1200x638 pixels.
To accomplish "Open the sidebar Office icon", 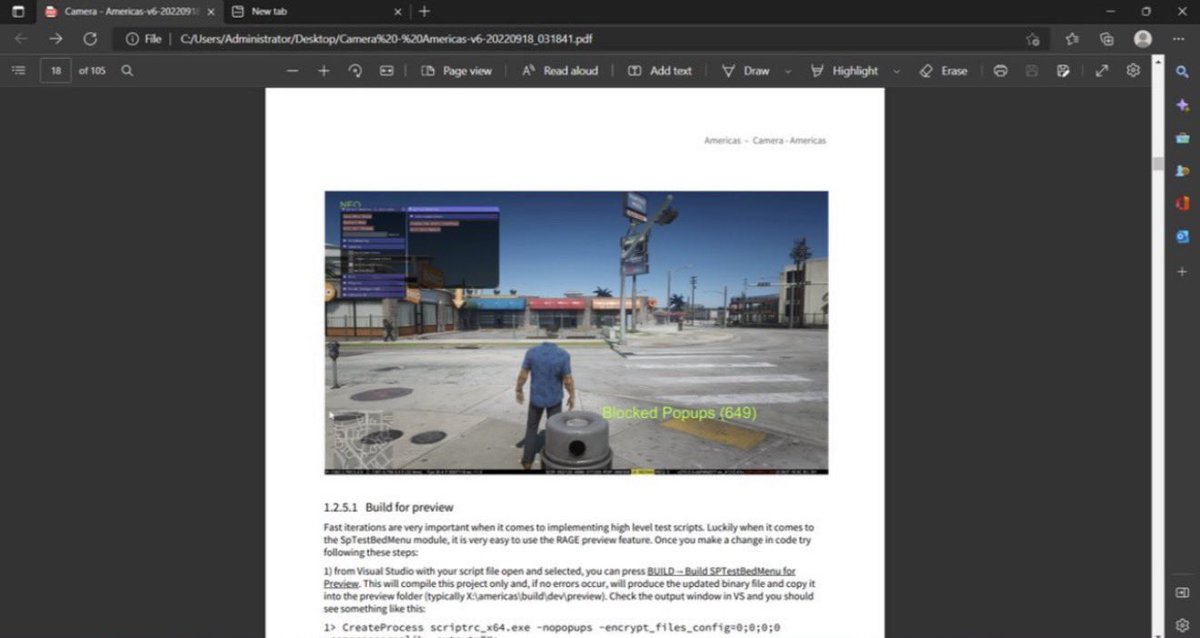I will coord(1182,204).
